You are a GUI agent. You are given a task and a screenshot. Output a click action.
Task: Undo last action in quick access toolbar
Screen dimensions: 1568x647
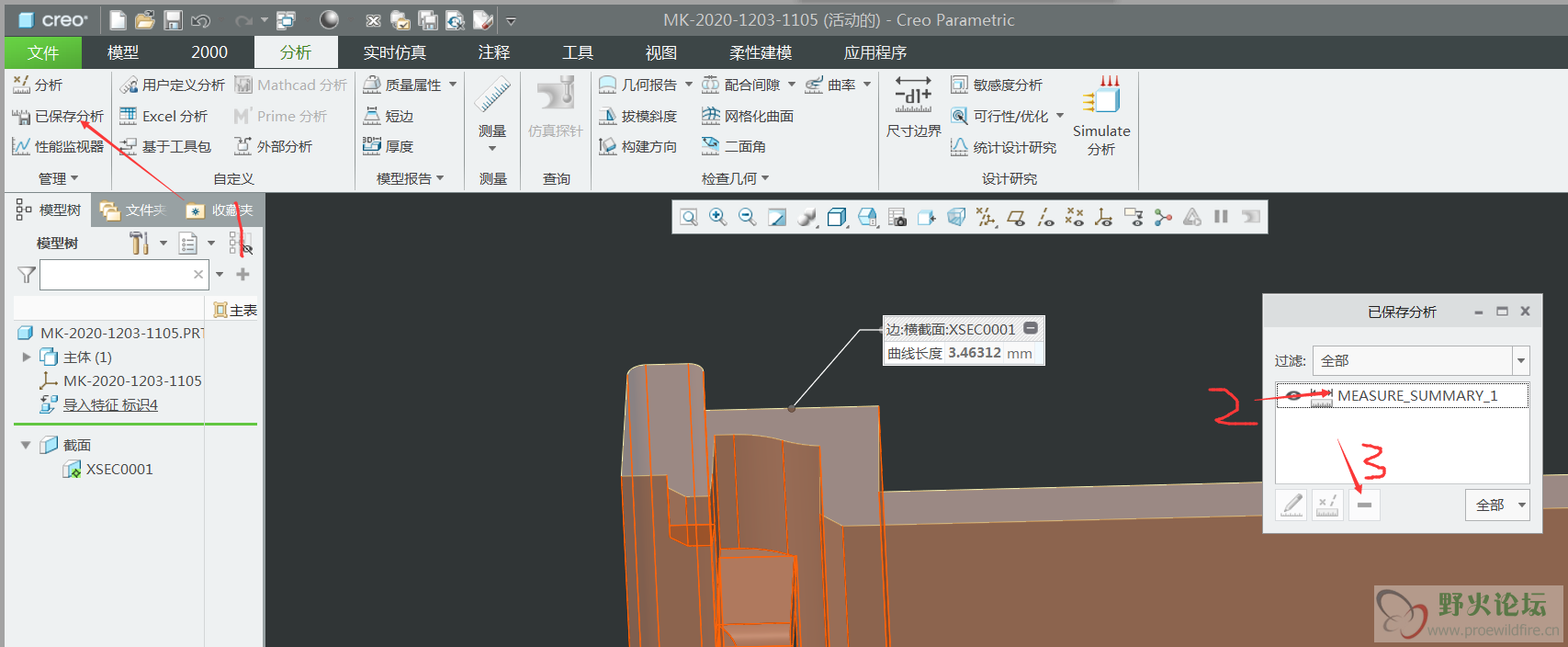tap(202, 19)
